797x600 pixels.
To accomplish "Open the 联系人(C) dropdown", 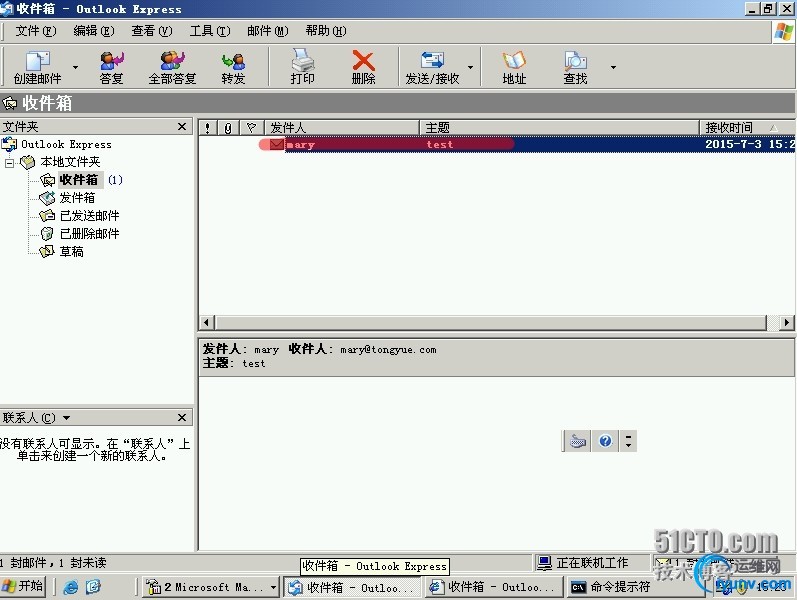I will pos(66,418).
